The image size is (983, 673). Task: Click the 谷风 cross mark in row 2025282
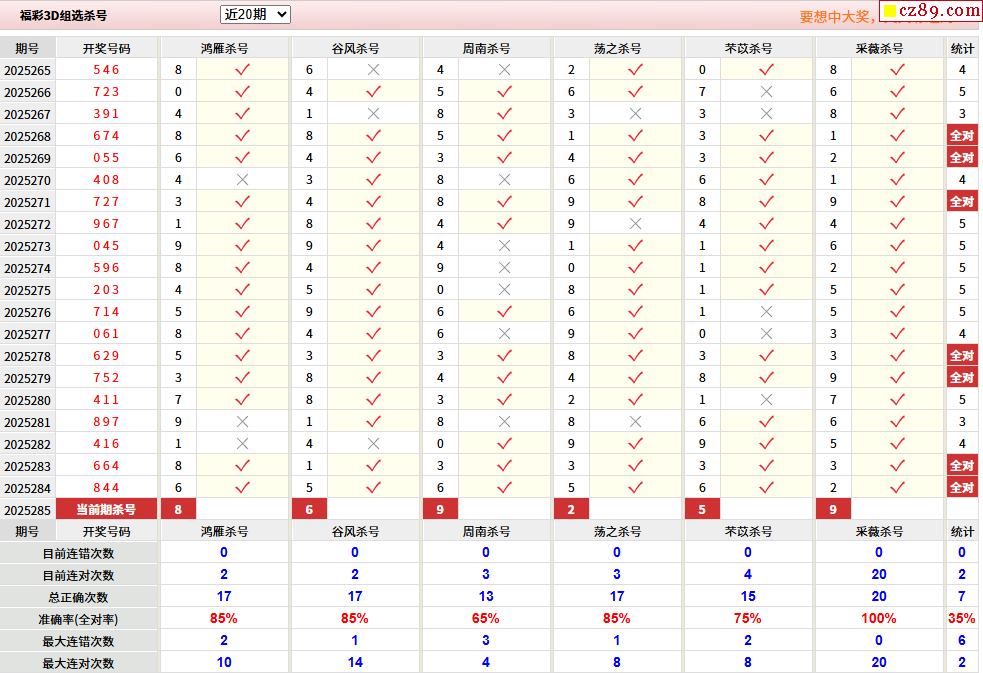[374, 444]
